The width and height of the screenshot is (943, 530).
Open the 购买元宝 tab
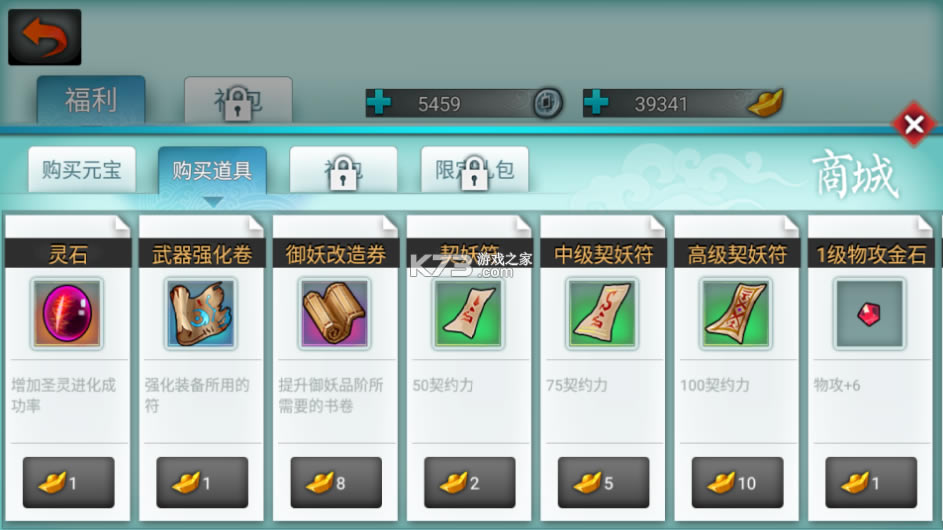point(82,170)
